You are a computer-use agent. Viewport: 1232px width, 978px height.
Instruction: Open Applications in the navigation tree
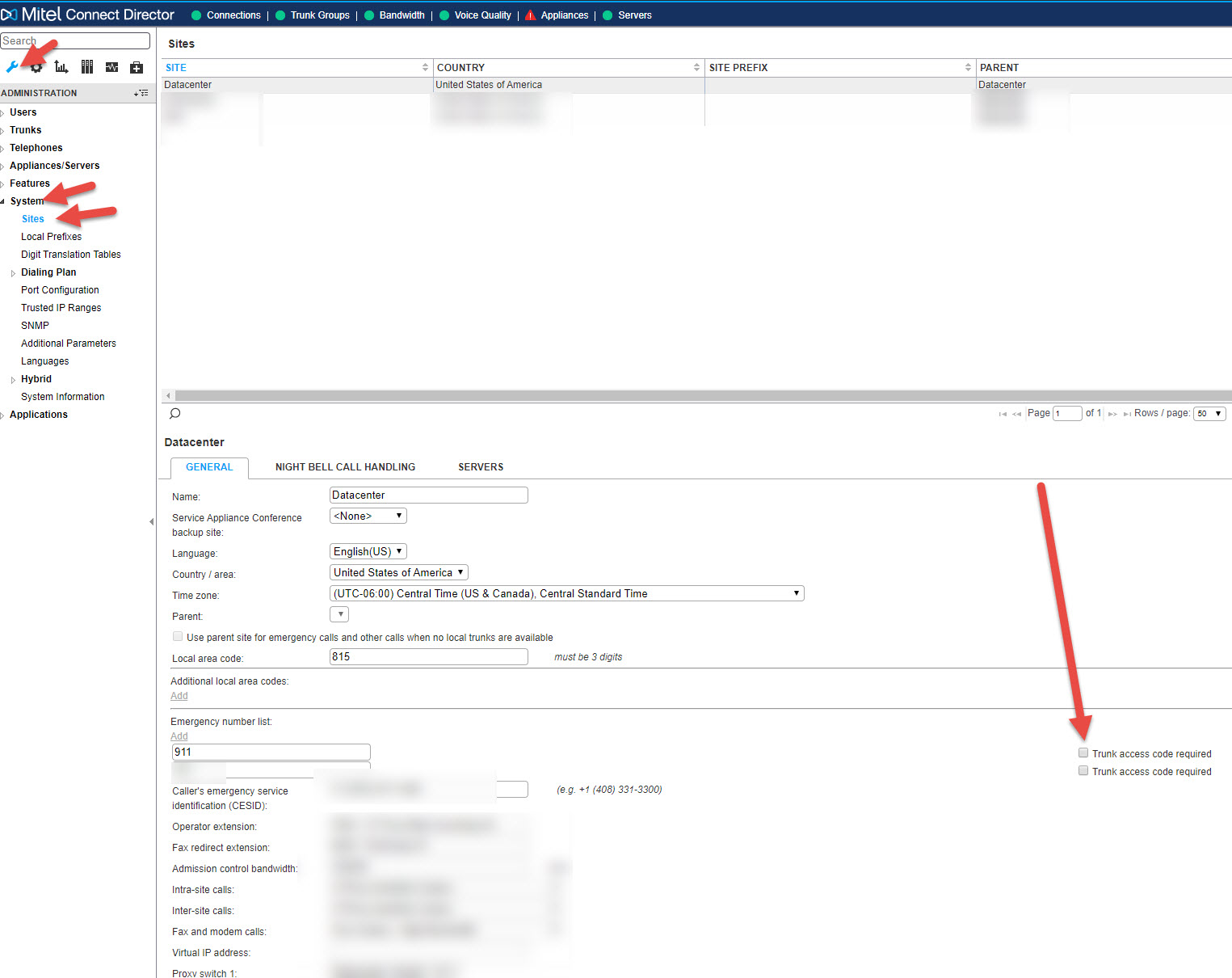pos(39,415)
